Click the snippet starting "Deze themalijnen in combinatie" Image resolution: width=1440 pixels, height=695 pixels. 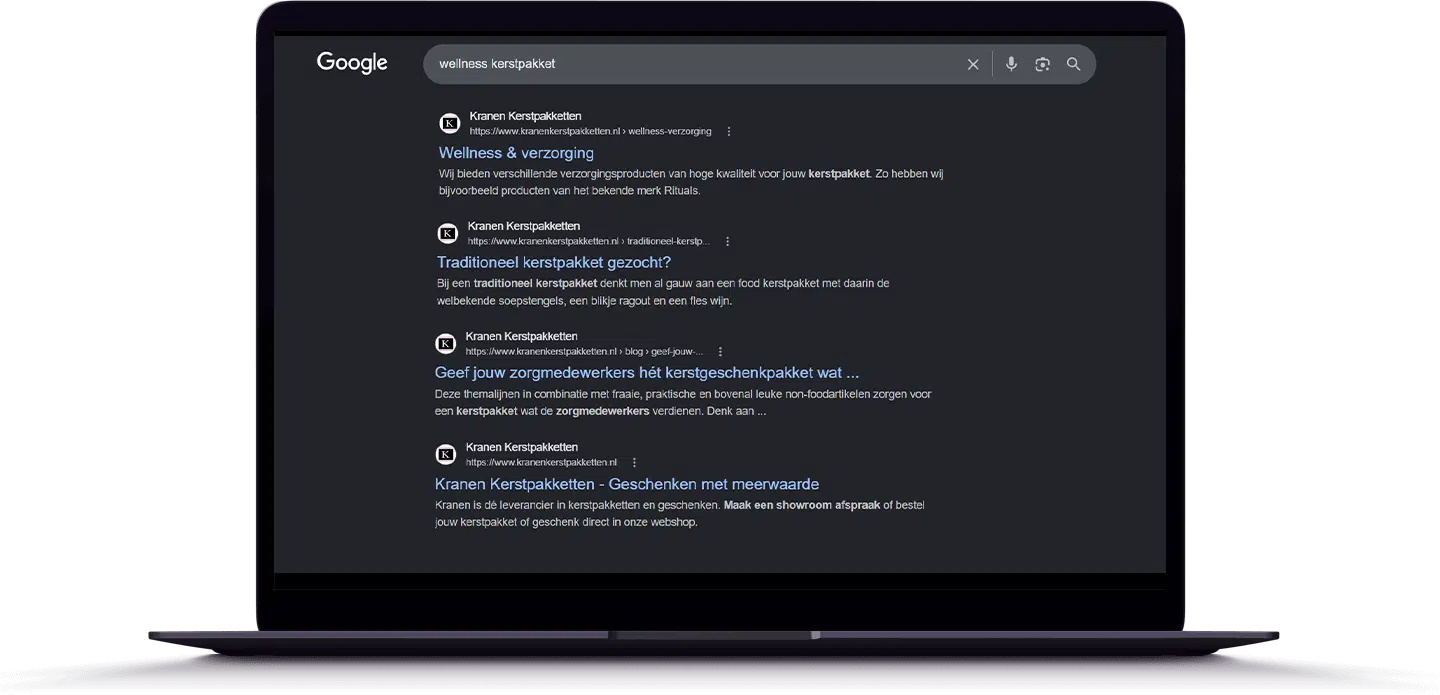pyautogui.click(x=683, y=403)
